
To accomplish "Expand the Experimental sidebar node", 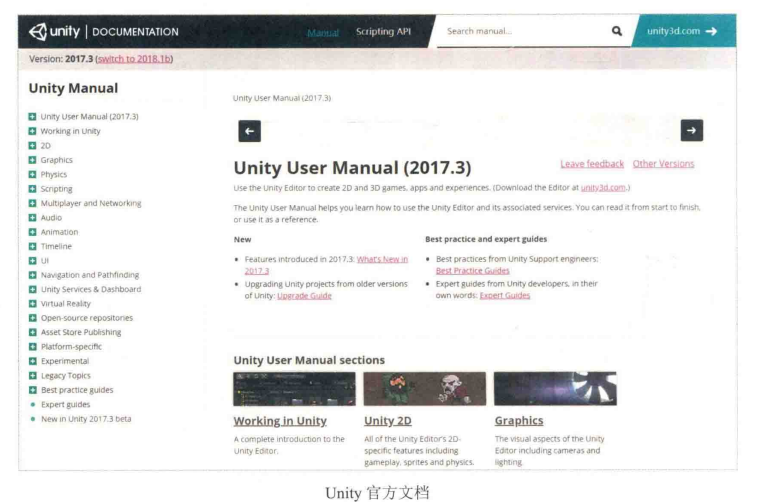I will 32,361.
